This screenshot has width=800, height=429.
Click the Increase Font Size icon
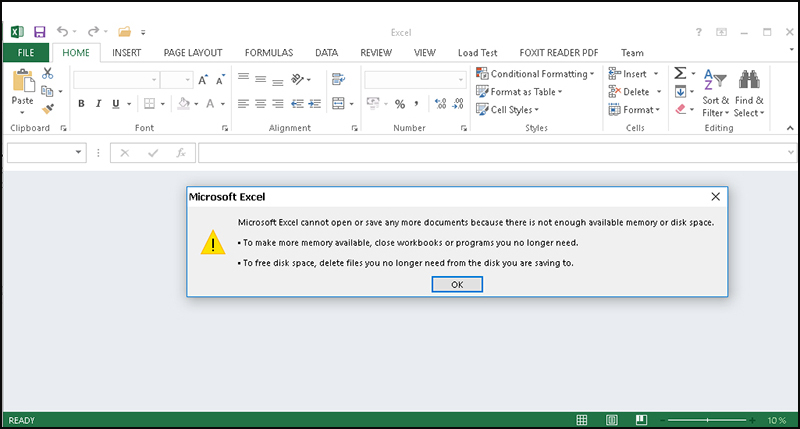tap(202, 79)
